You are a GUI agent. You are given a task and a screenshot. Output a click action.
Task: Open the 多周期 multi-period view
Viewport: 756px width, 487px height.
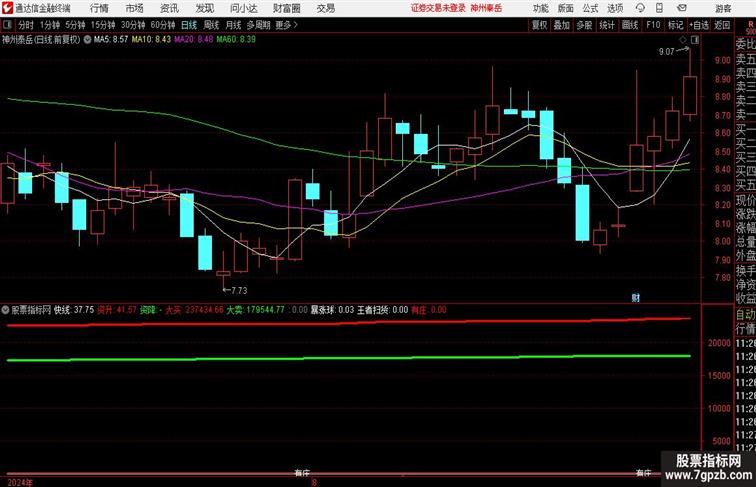pyautogui.click(x=258, y=25)
